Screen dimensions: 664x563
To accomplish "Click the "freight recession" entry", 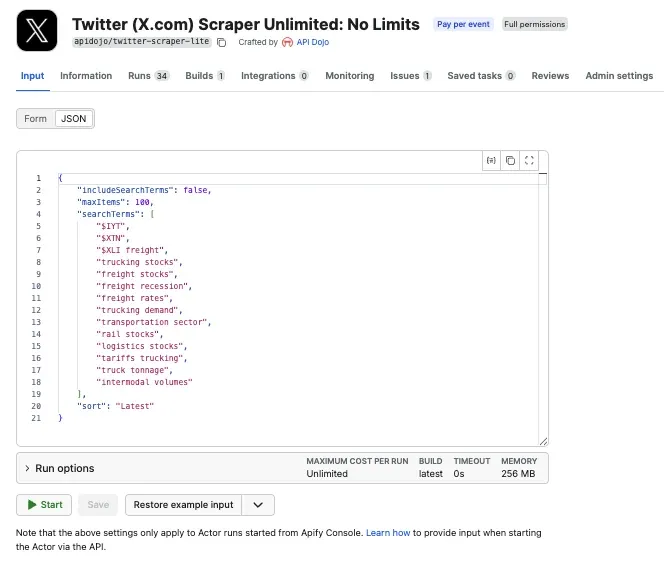I will click(x=144, y=286).
